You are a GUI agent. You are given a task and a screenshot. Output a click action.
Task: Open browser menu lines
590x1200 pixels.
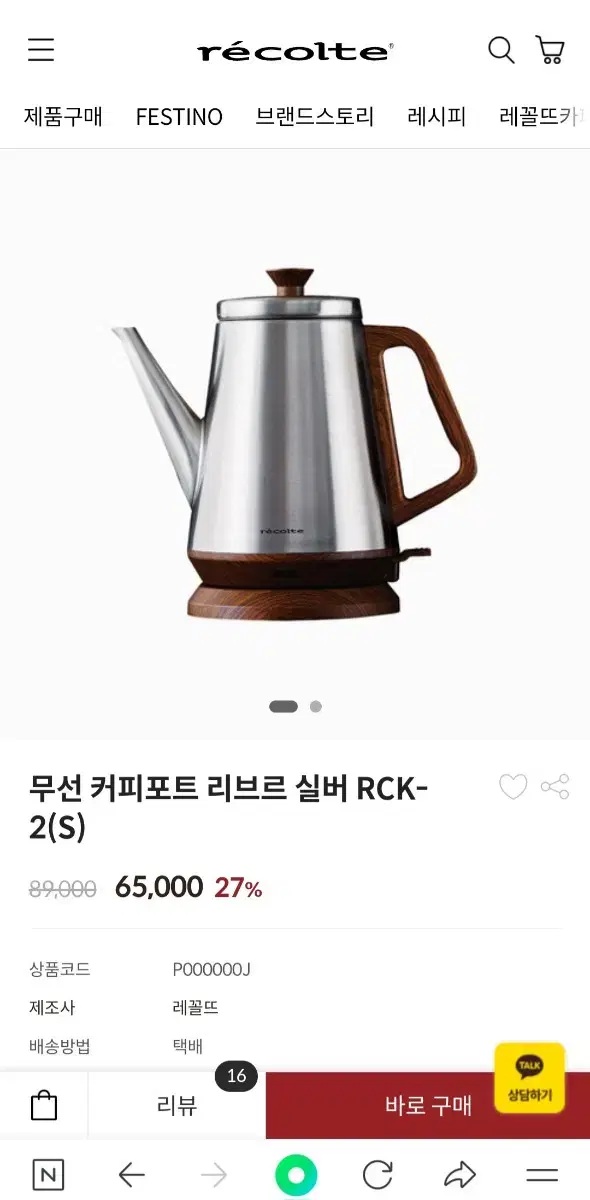point(542,1175)
